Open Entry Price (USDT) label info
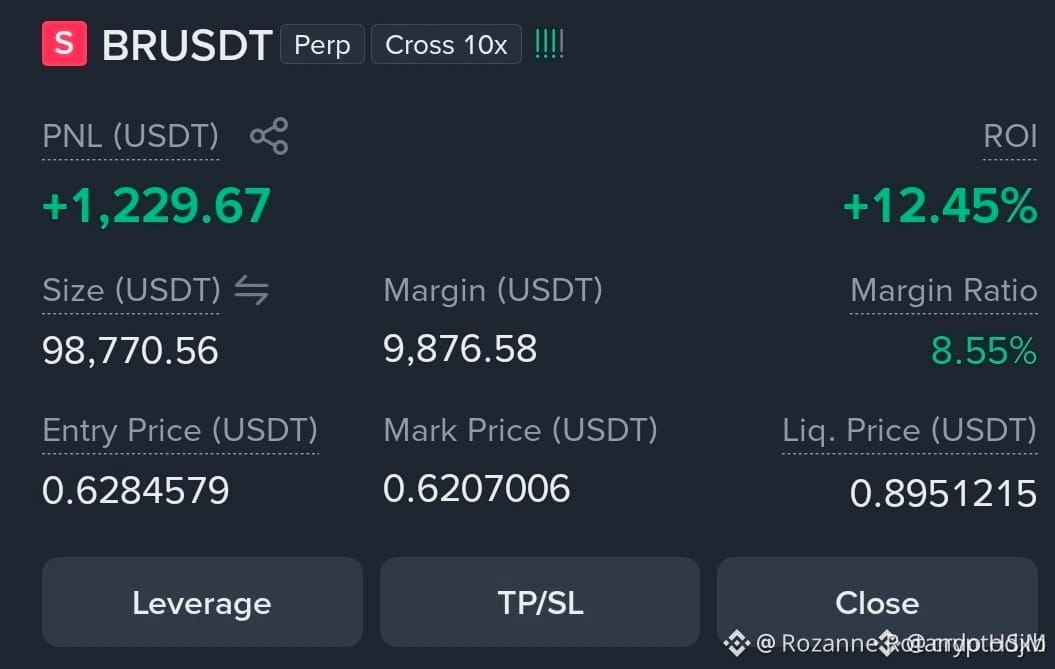This screenshot has height=669, width=1055. point(180,431)
